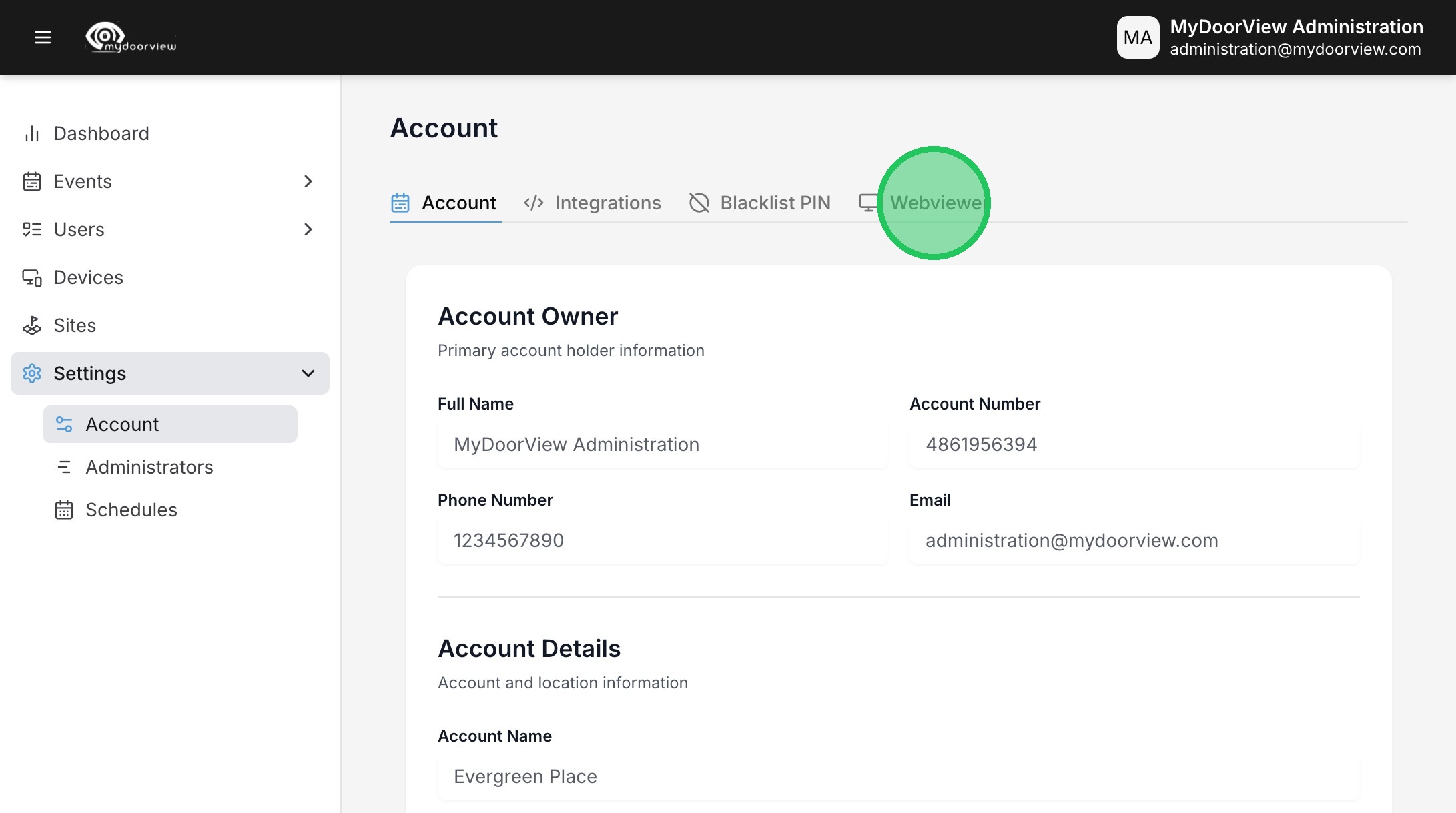The height and width of the screenshot is (813, 1456).
Task: Click the Full Name input field
Action: click(x=662, y=445)
